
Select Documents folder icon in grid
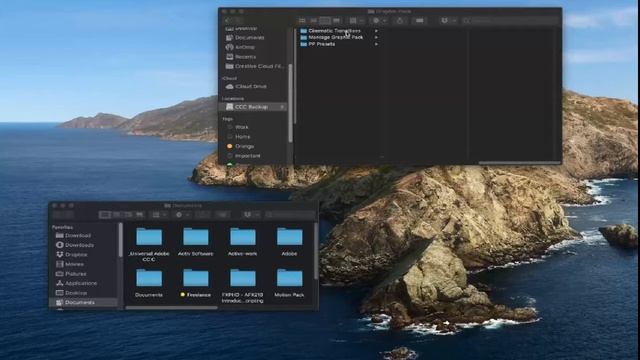coord(149,278)
